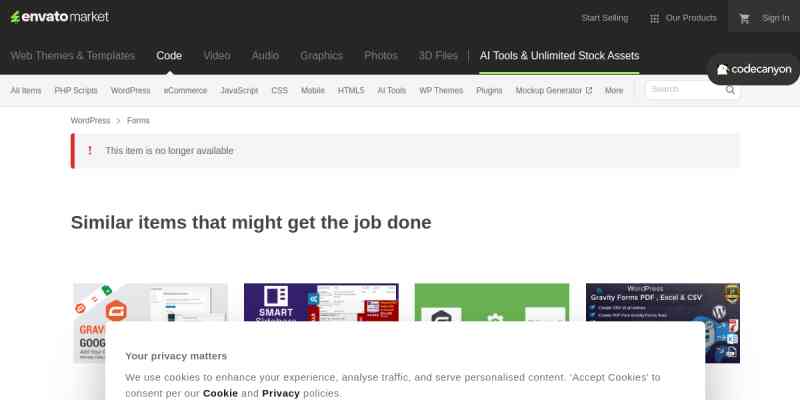
Task: Click the CodeCanyon badge logo
Action: click(755, 69)
